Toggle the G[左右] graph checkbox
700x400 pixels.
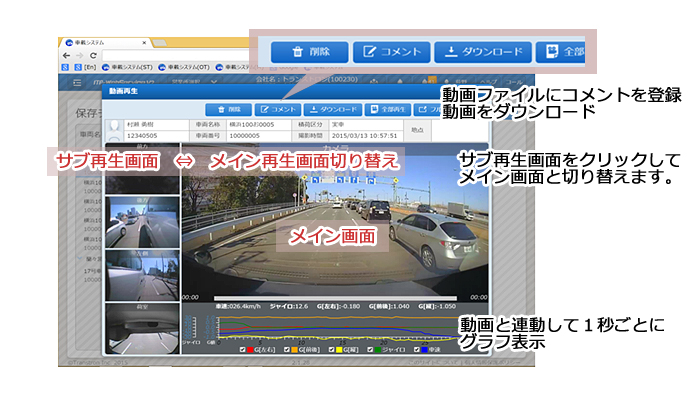[x=242, y=350]
